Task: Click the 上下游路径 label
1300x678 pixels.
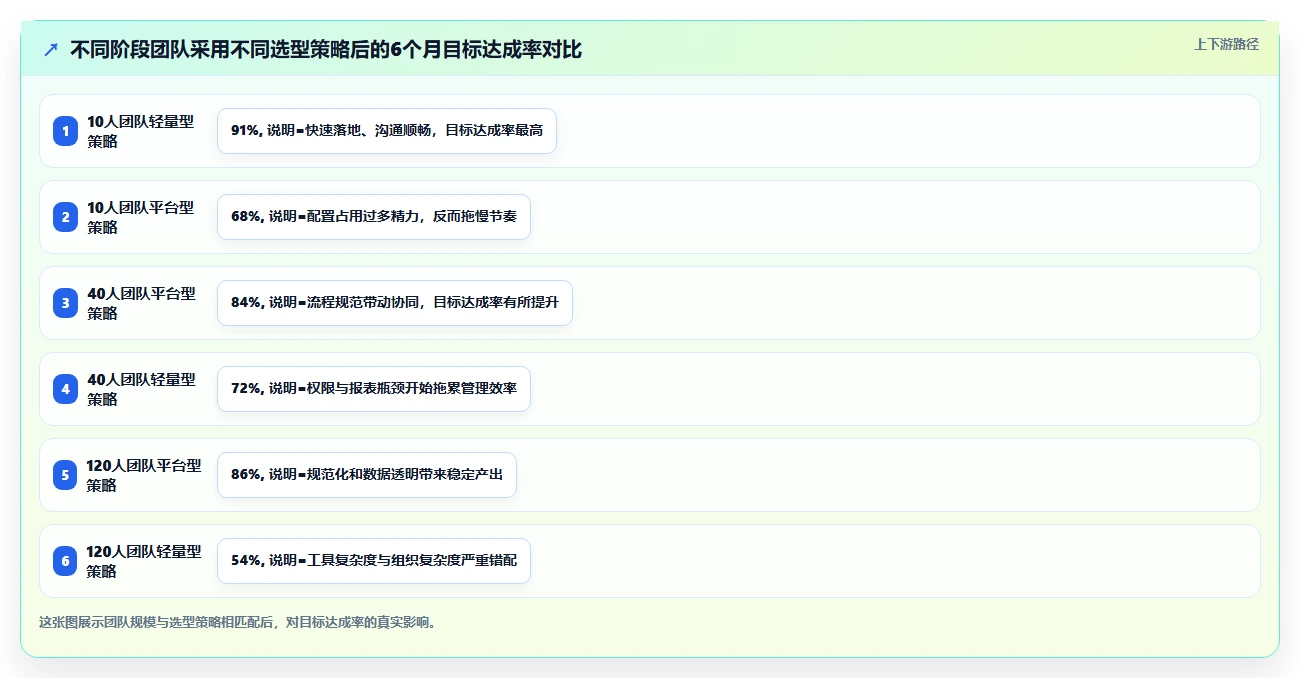Action: pos(1226,44)
